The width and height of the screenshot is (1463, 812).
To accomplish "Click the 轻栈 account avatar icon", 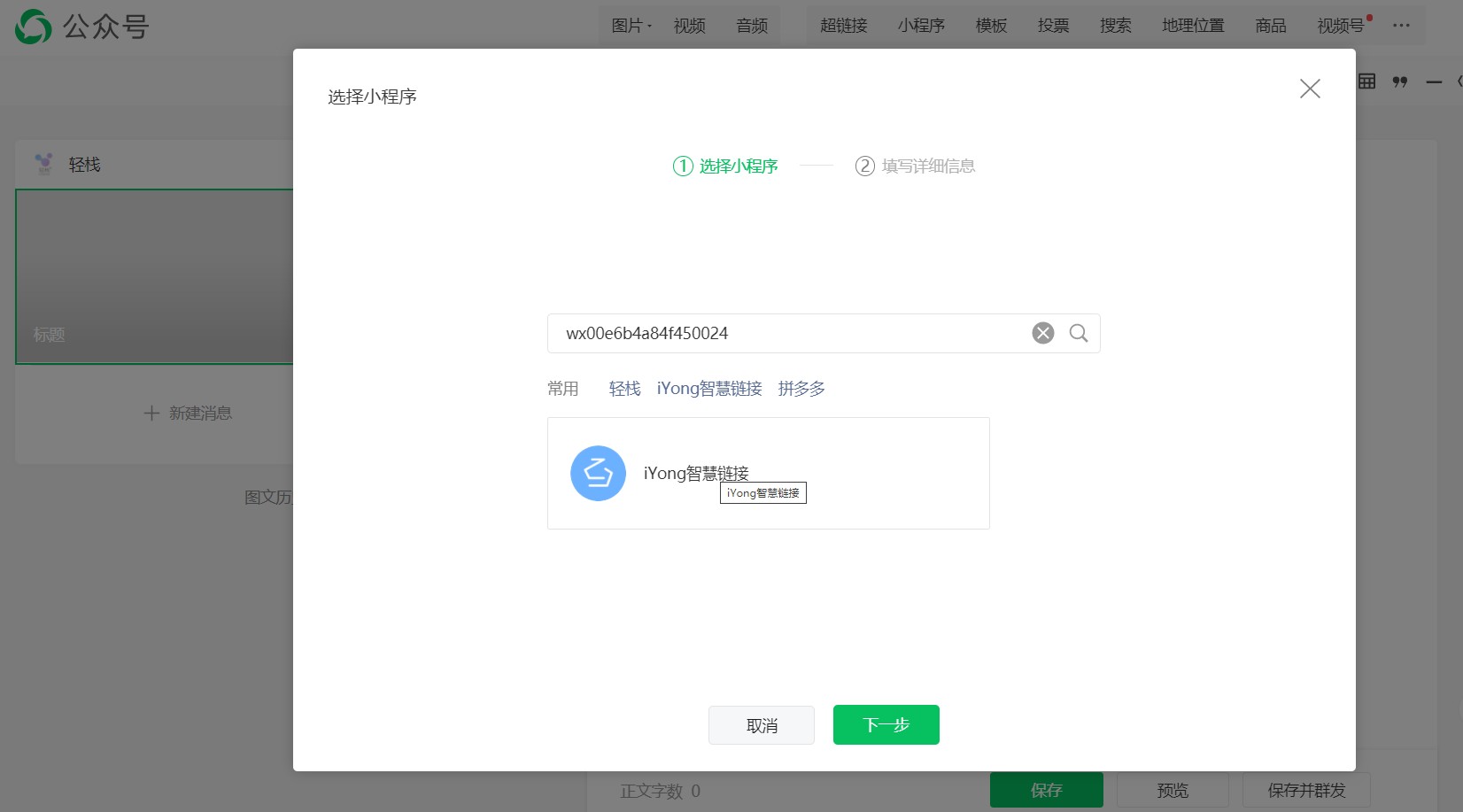I will [x=44, y=164].
